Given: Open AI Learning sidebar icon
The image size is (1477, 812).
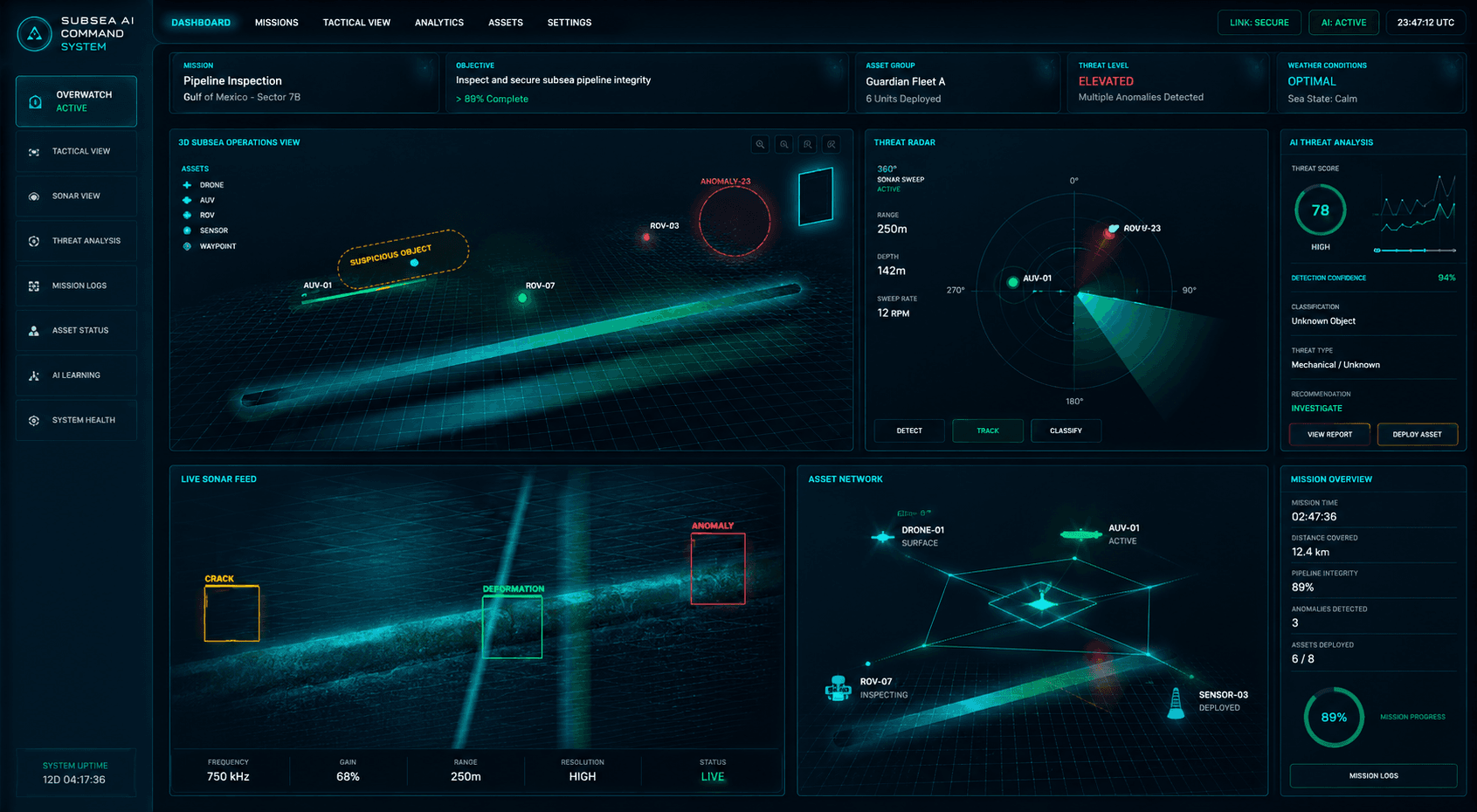Looking at the screenshot, I should pos(34,375).
